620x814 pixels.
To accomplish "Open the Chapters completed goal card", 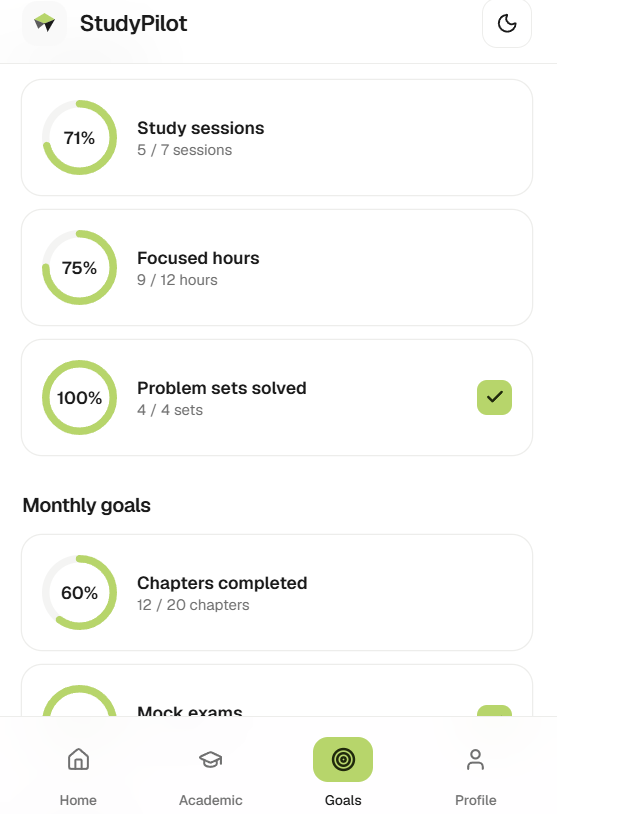I will (277, 592).
